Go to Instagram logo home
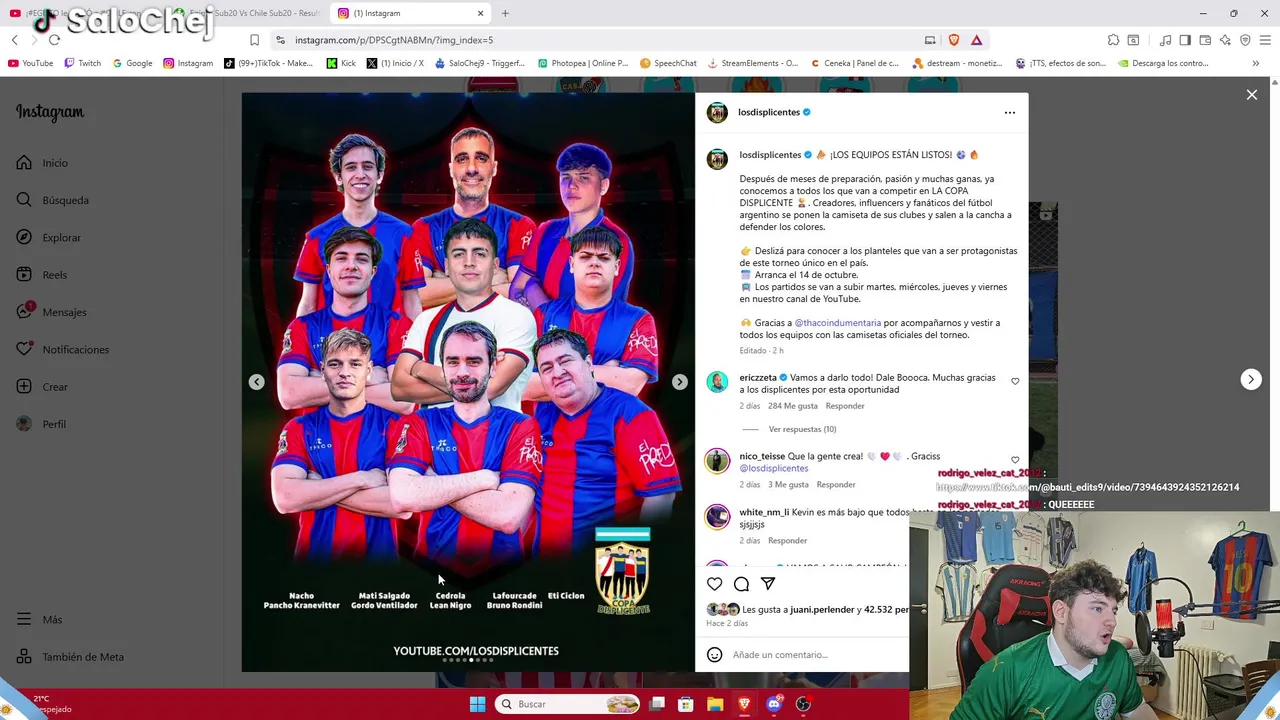 coord(49,112)
